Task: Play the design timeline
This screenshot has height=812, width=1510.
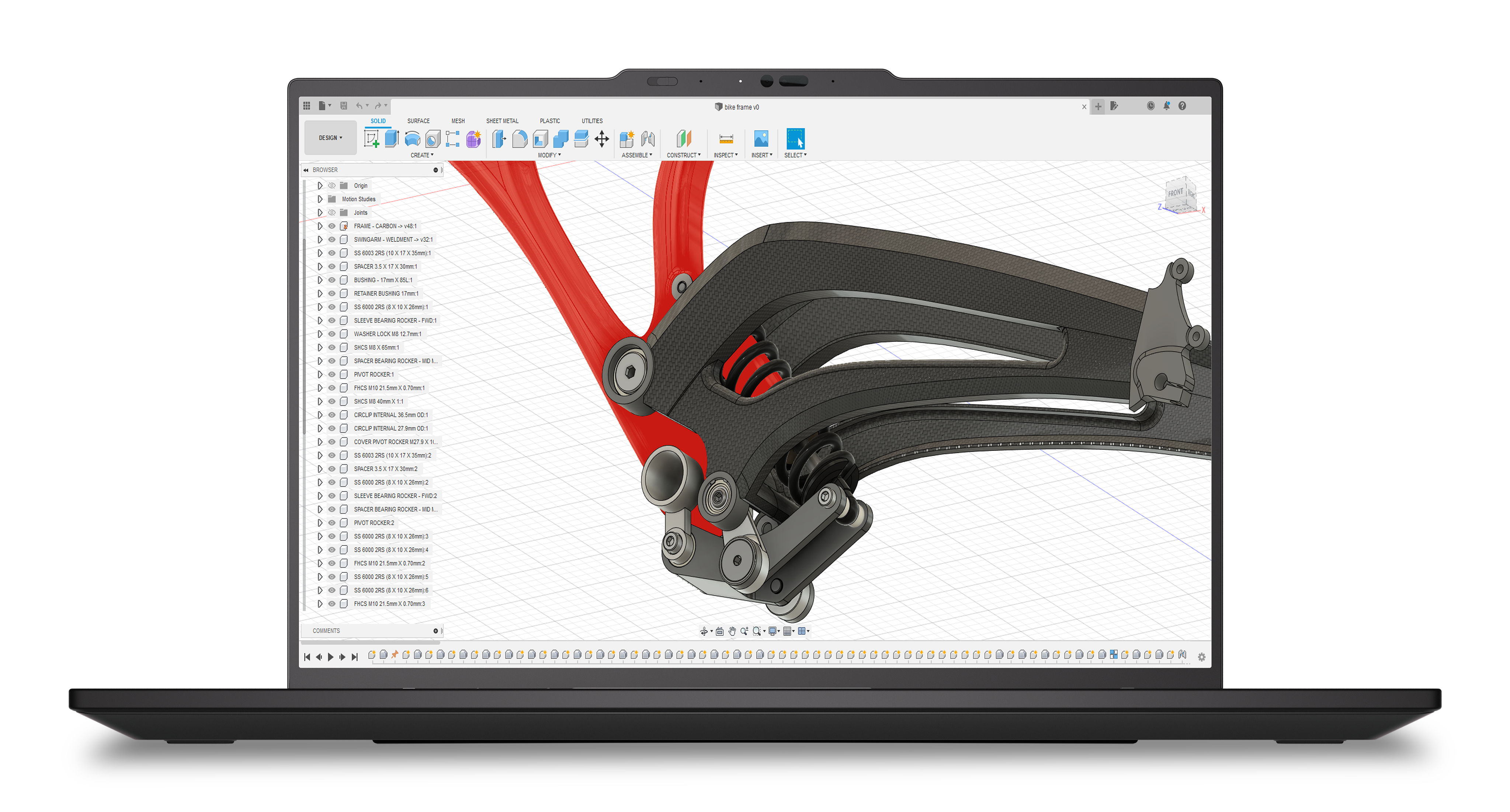Action: pyautogui.click(x=331, y=657)
